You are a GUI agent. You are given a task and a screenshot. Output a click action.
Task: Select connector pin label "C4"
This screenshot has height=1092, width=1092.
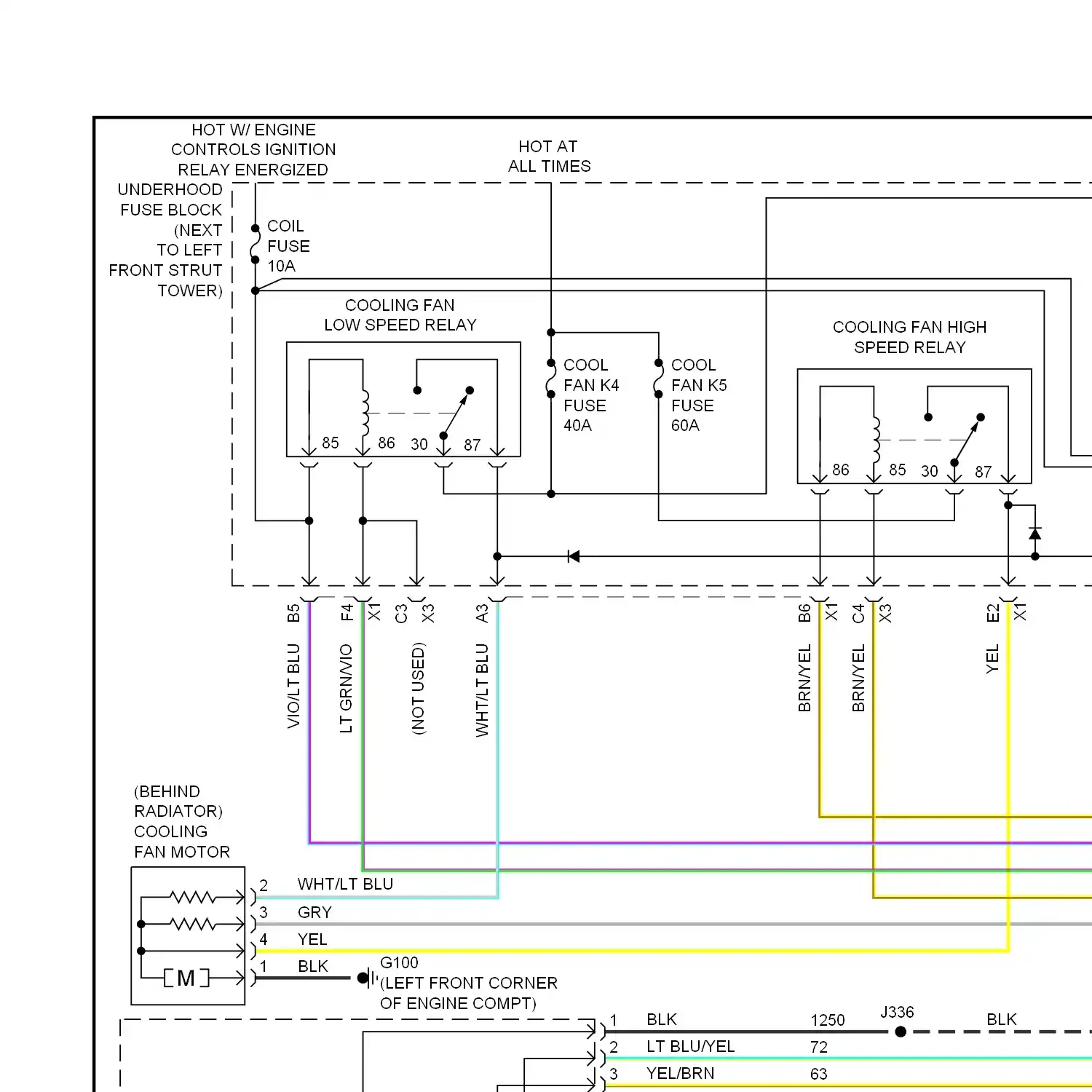pos(858,614)
